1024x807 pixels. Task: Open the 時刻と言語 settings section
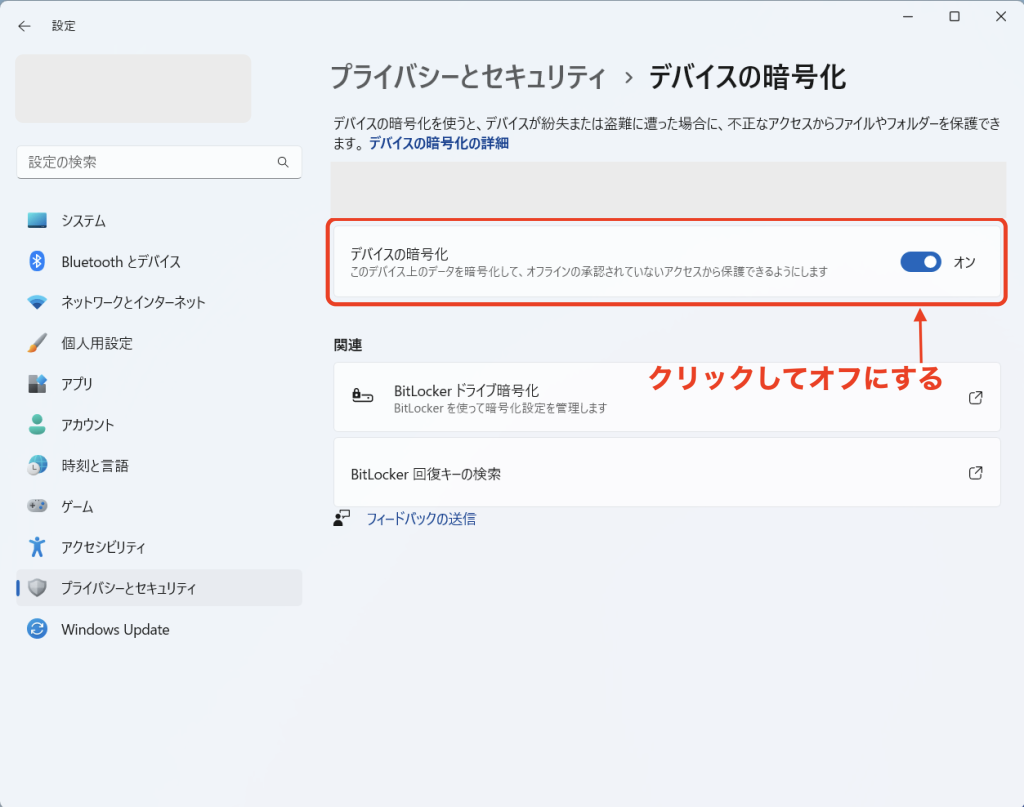coord(94,466)
